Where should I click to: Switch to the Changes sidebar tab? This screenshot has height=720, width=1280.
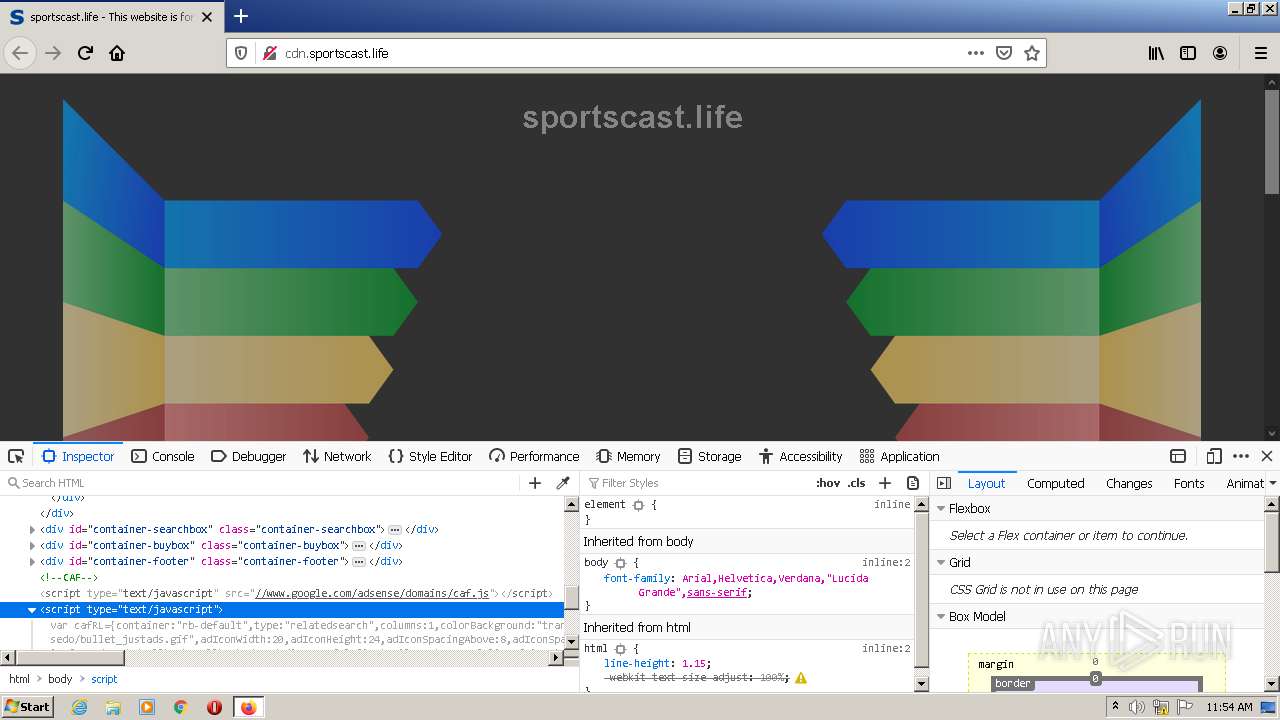1129,483
